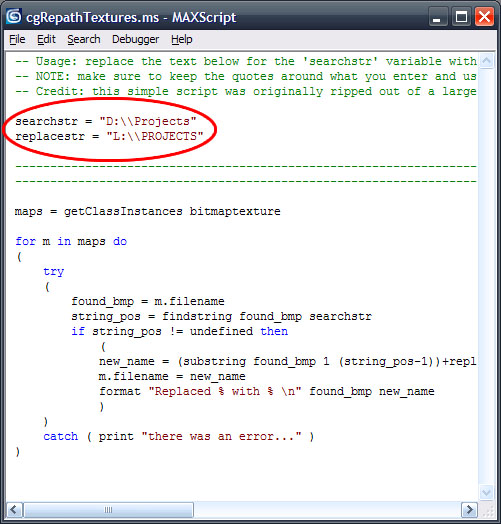Open the File menu

(x=17, y=39)
